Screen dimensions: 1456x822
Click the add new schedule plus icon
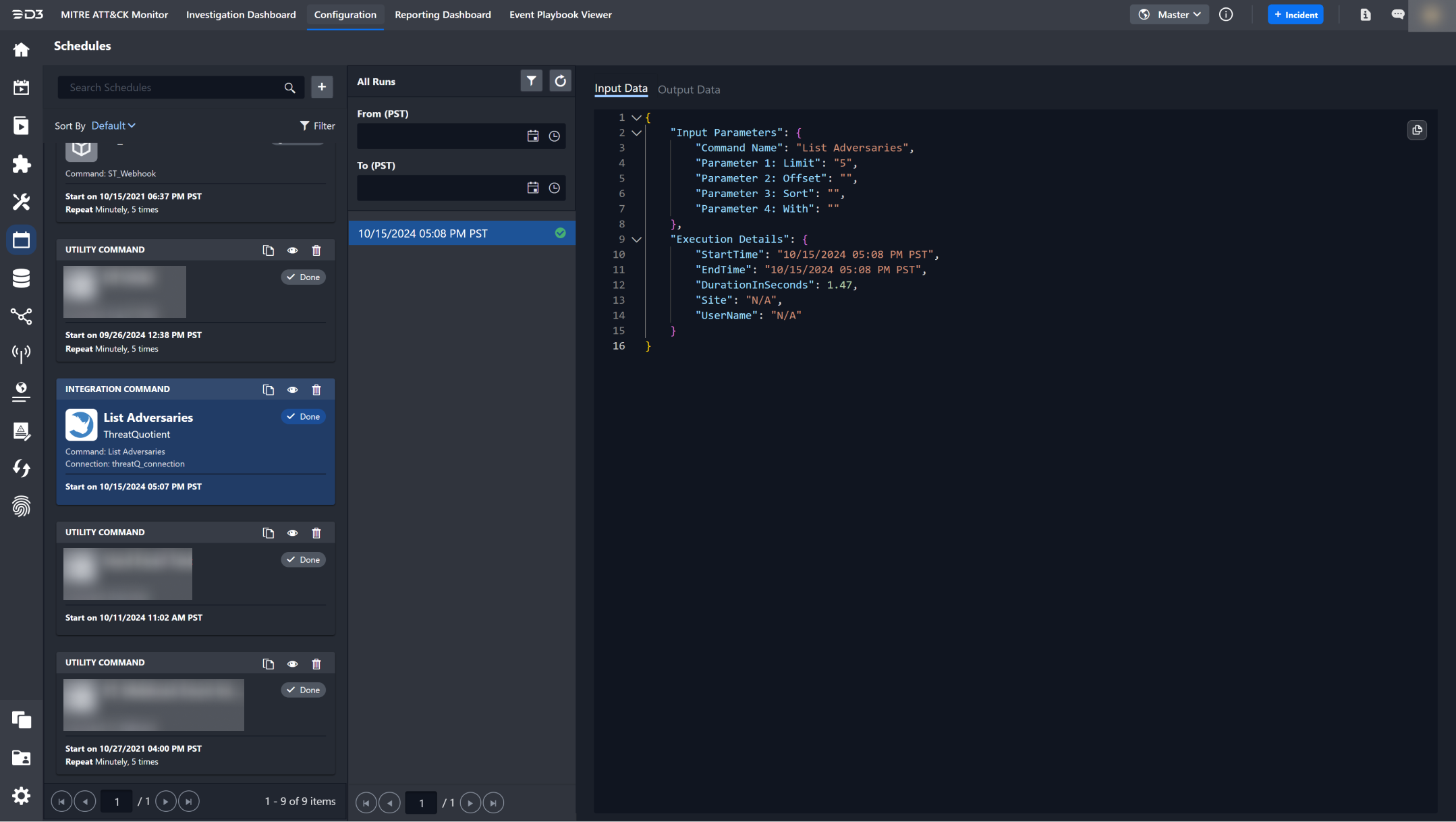click(x=322, y=87)
